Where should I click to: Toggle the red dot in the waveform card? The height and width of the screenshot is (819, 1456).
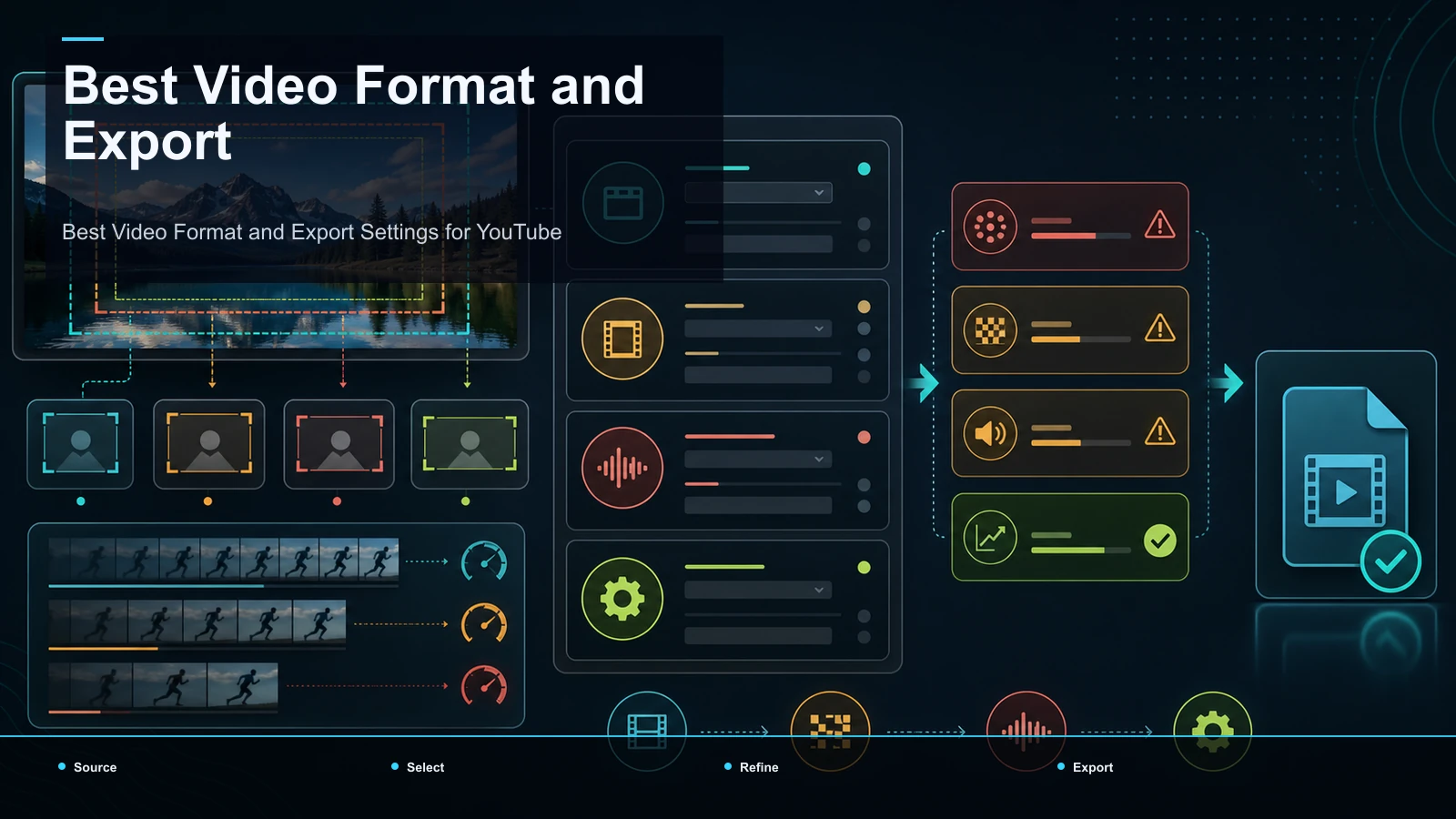click(x=864, y=437)
